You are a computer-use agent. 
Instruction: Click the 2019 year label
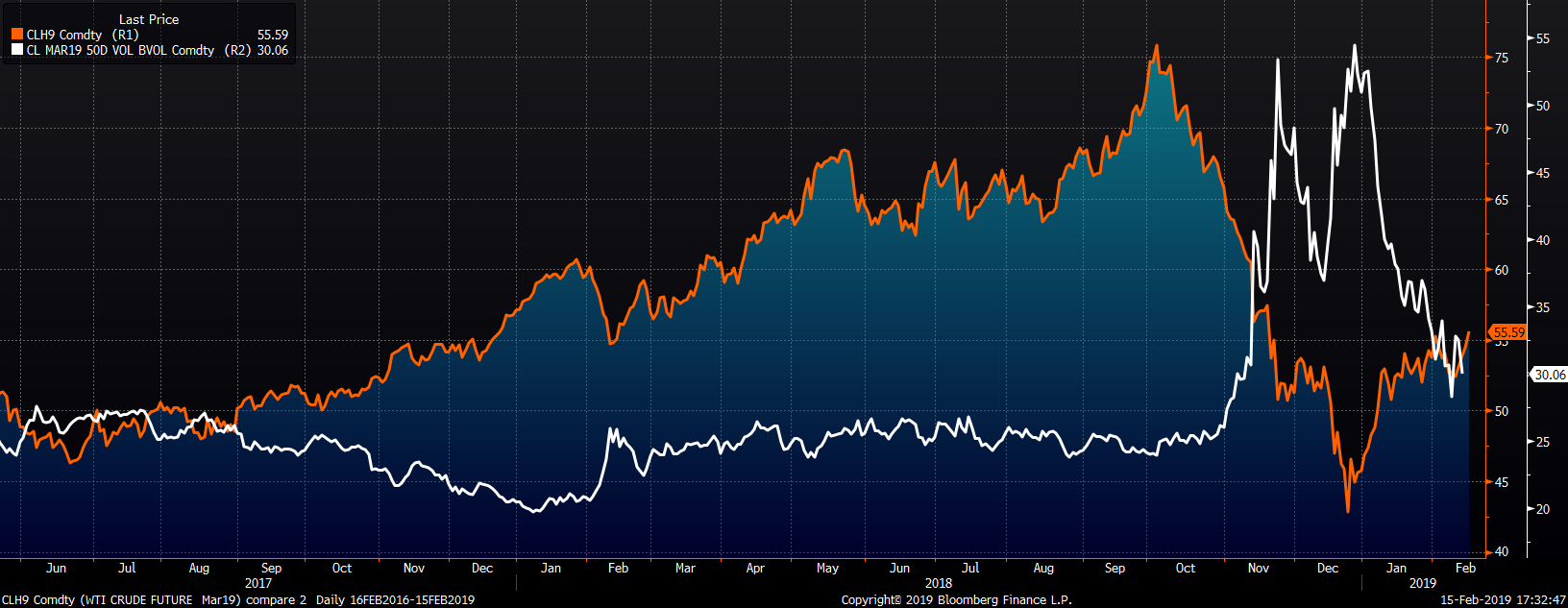click(1422, 583)
